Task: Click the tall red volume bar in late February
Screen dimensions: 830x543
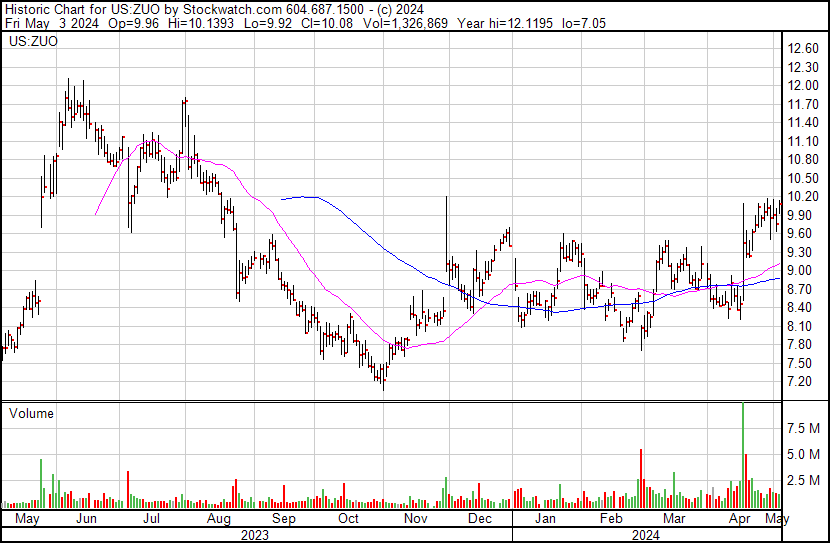Action: pos(641,478)
